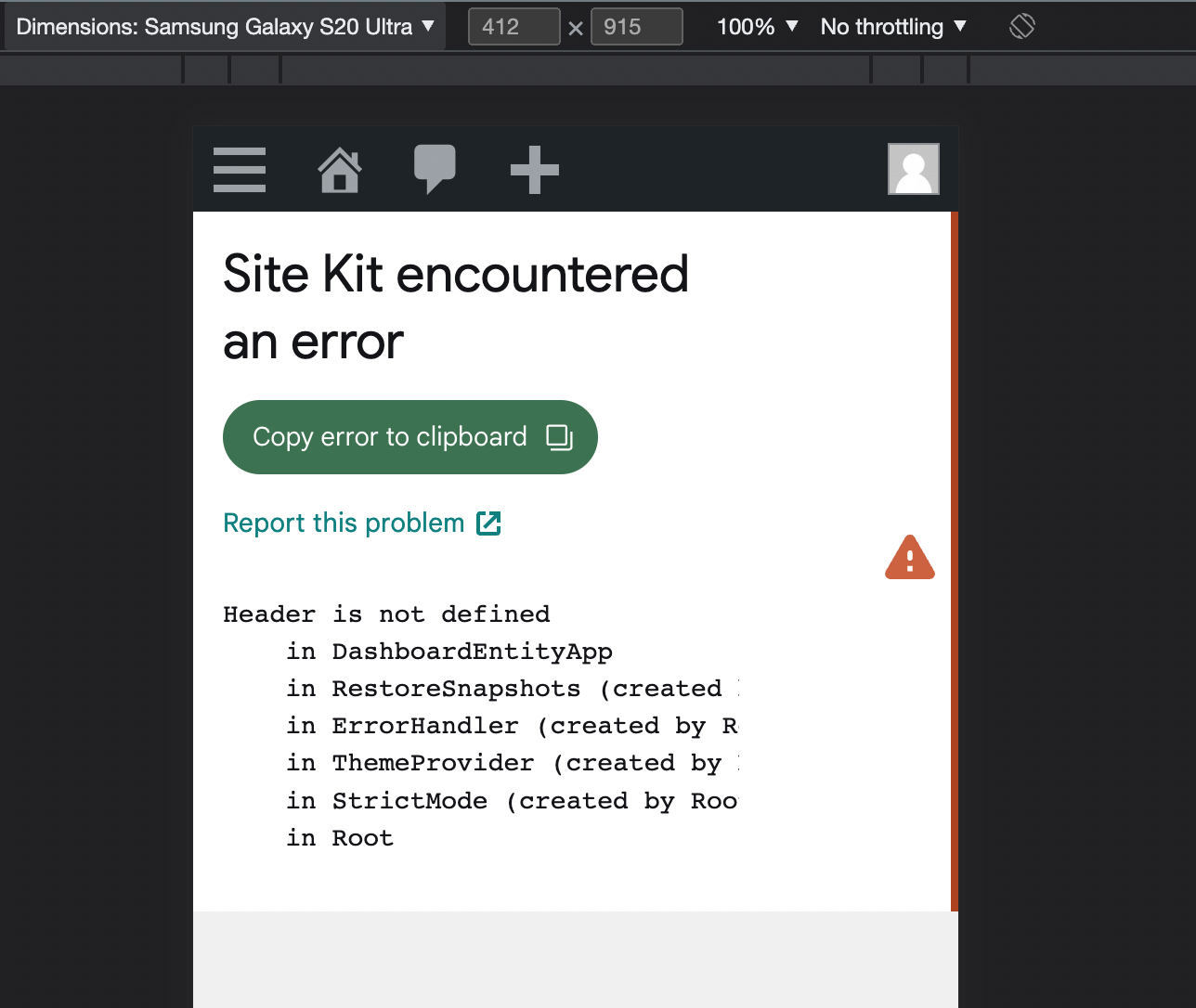Image resolution: width=1196 pixels, height=1008 pixels.
Task: Open the user avatar profile
Action: (x=914, y=169)
